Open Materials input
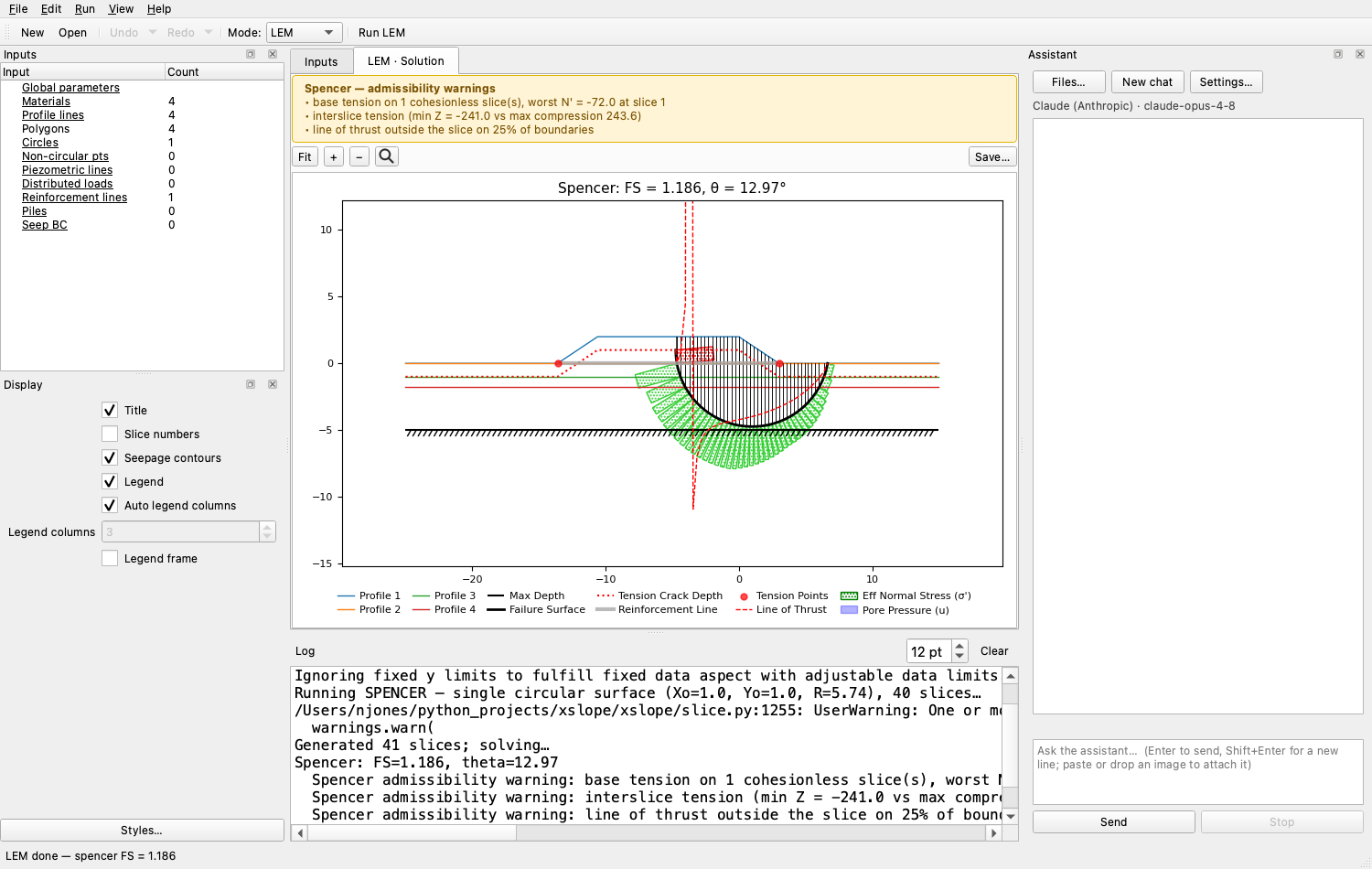The image size is (1372, 869). tap(46, 102)
